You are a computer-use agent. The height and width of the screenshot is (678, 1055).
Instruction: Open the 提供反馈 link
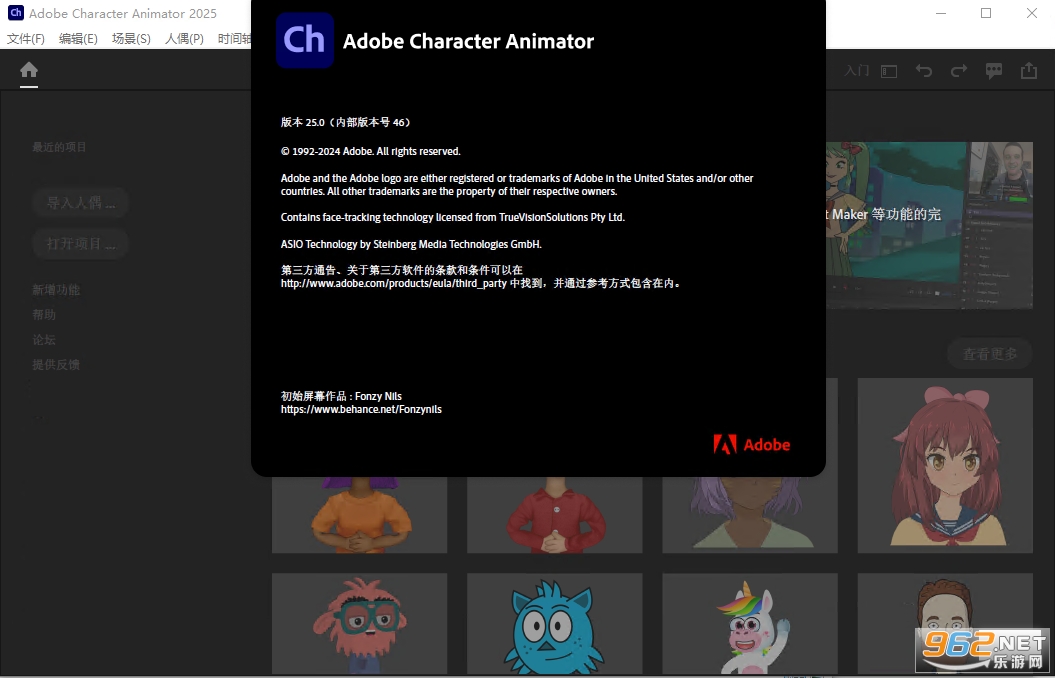click(x=56, y=365)
